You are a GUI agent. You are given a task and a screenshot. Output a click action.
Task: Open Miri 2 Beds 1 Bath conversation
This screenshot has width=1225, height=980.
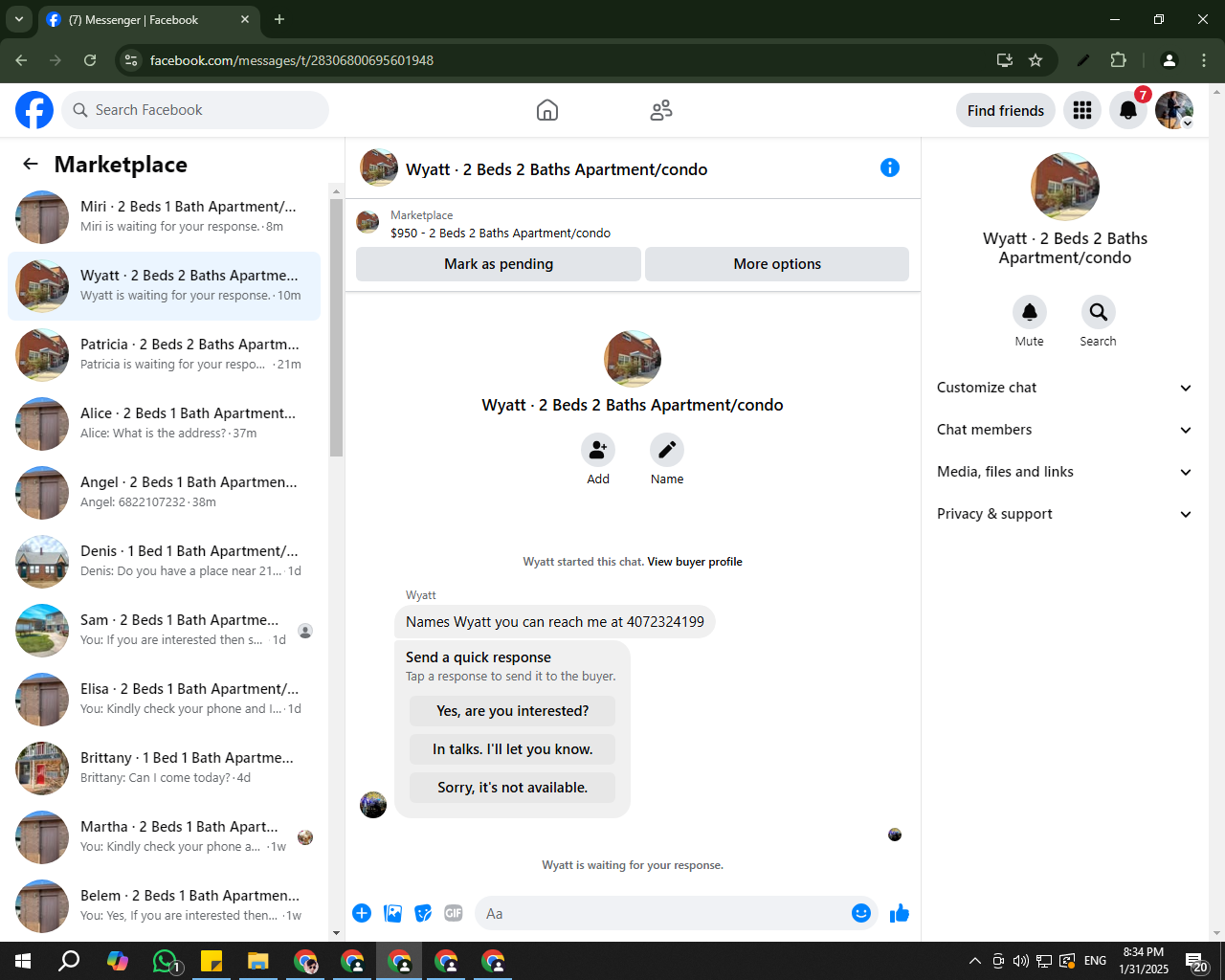165,217
